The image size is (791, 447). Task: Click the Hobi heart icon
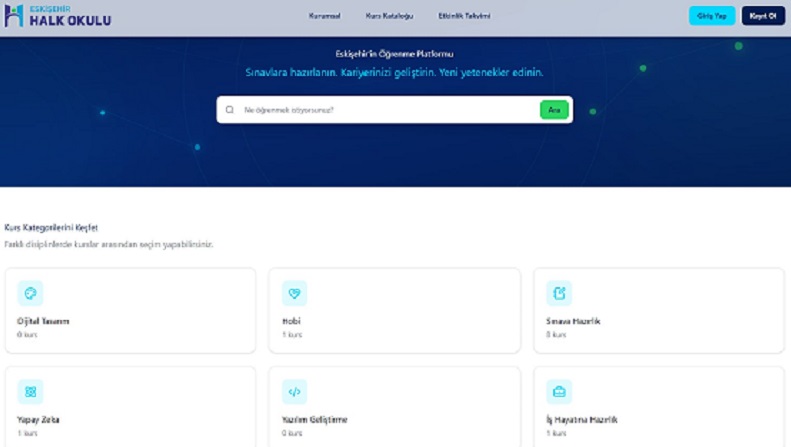click(294, 293)
